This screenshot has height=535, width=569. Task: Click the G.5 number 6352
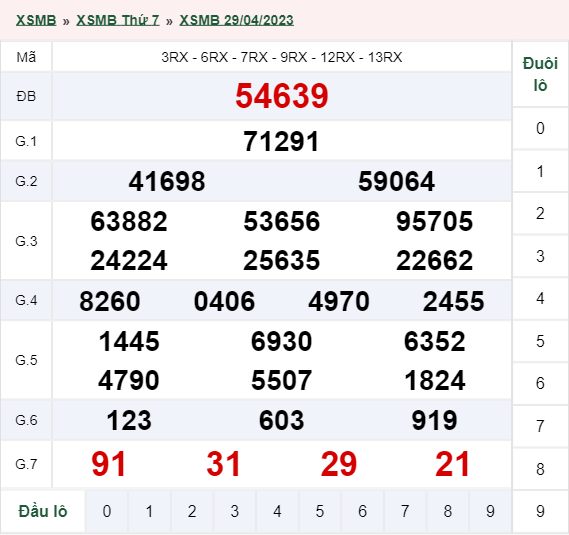(x=434, y=342)
